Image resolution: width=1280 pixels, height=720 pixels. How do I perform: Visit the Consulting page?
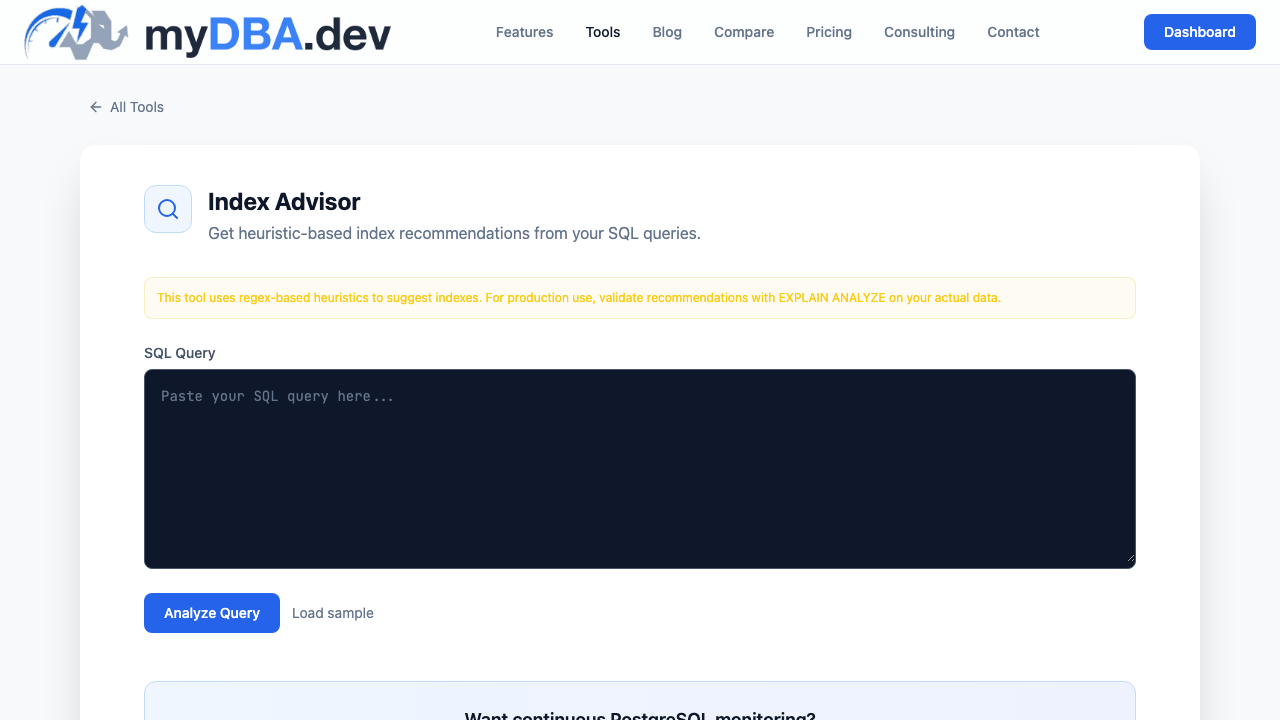point(919,32)
